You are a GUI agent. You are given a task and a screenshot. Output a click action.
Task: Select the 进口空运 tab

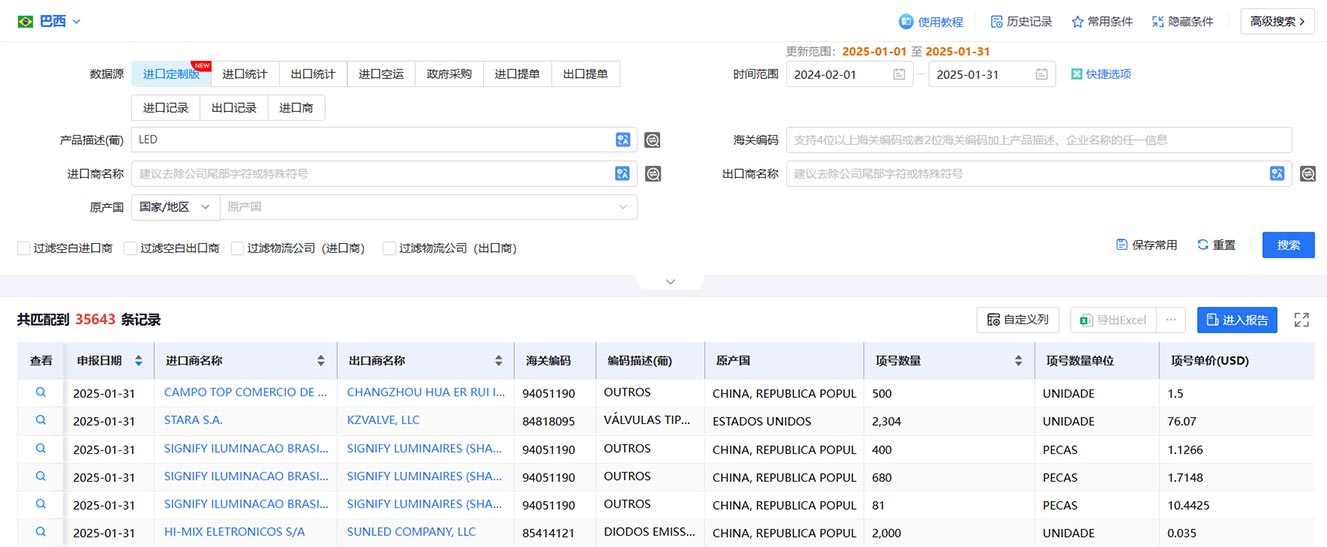(381, 74)
